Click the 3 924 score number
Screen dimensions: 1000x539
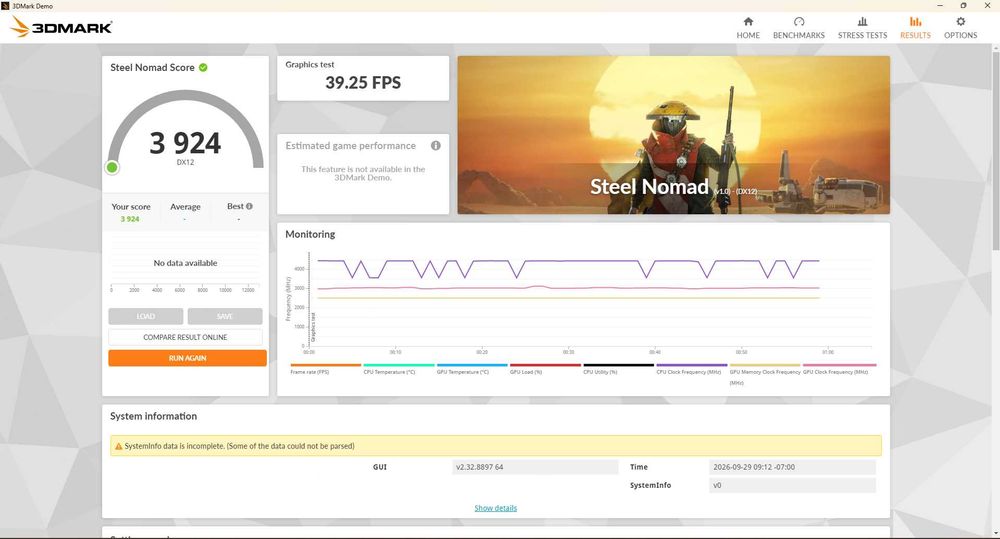185,143
